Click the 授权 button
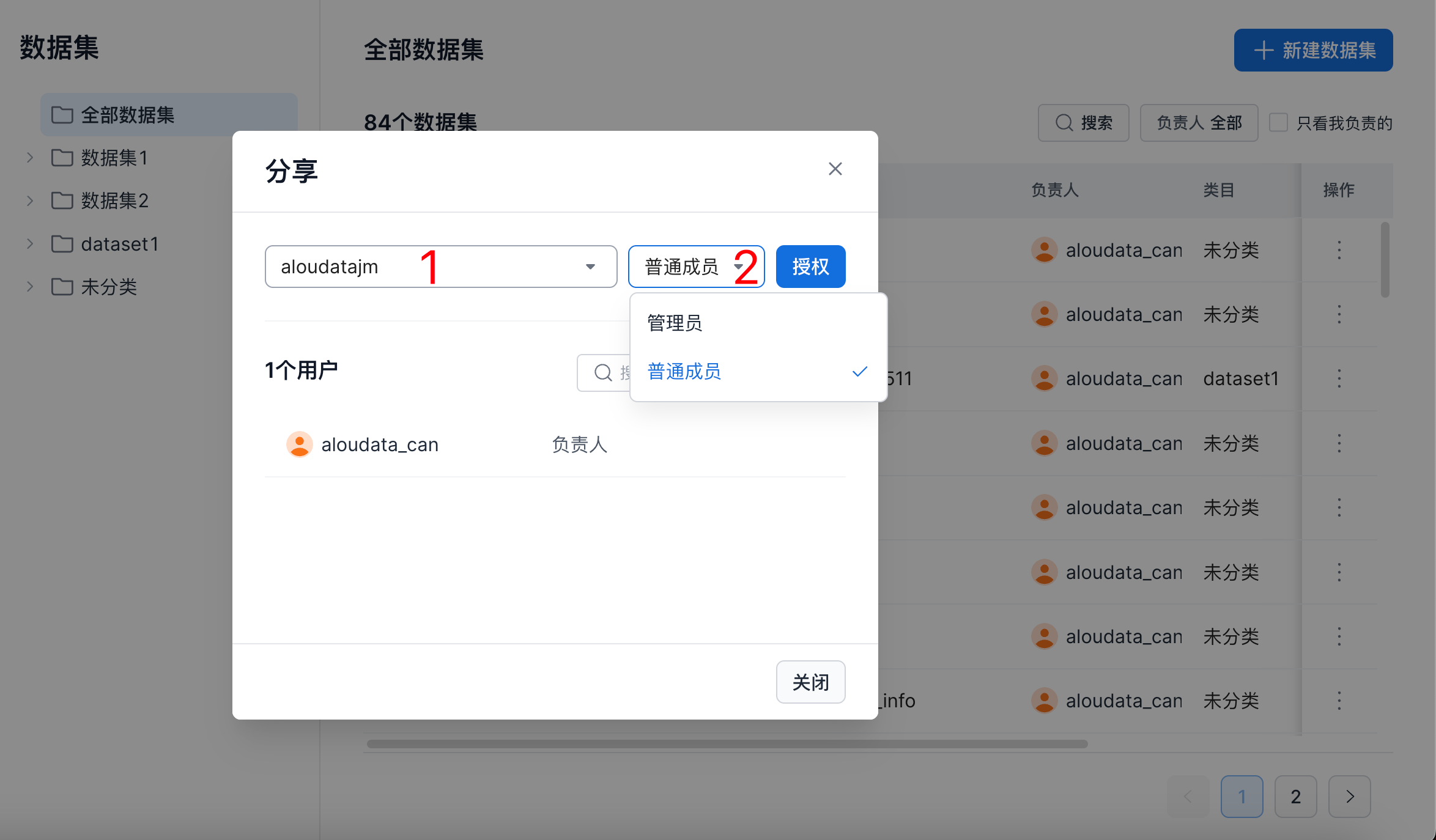The image size is (1436, 840). pyautogui.click(x=810, y=267)
